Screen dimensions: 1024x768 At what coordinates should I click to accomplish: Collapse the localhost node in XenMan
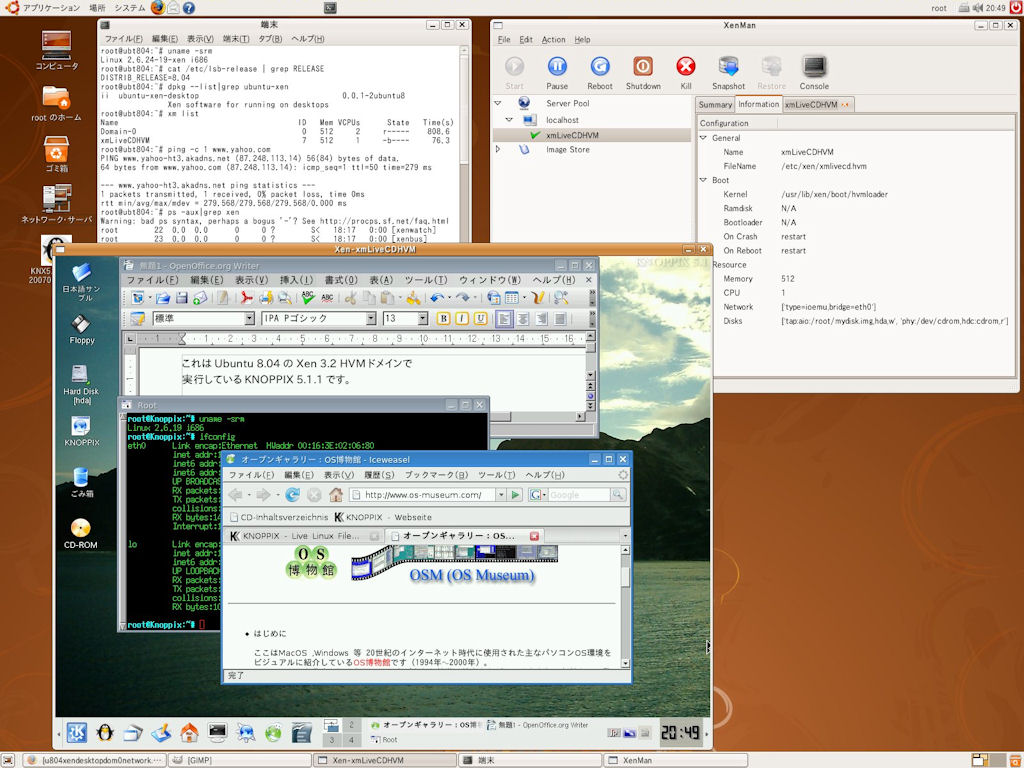point(509,120)
